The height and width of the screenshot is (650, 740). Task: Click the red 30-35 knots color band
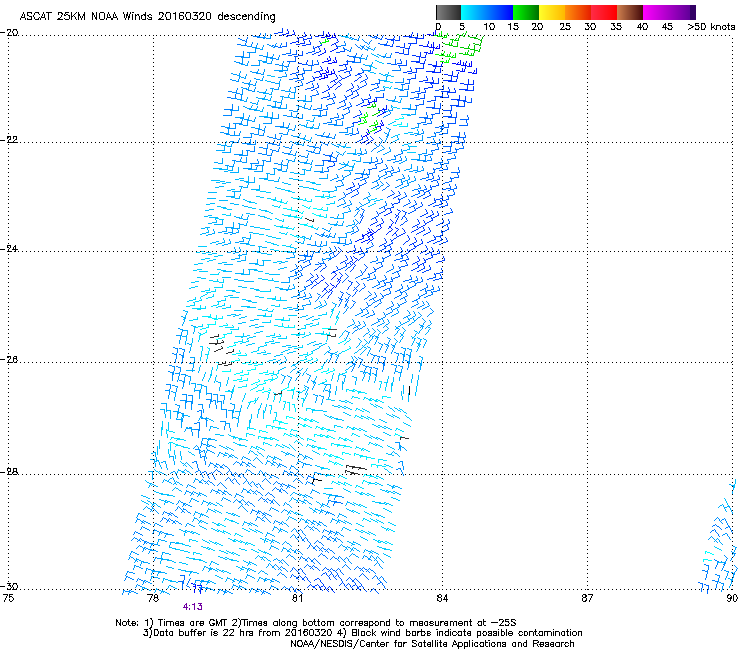tap(604, 12)
